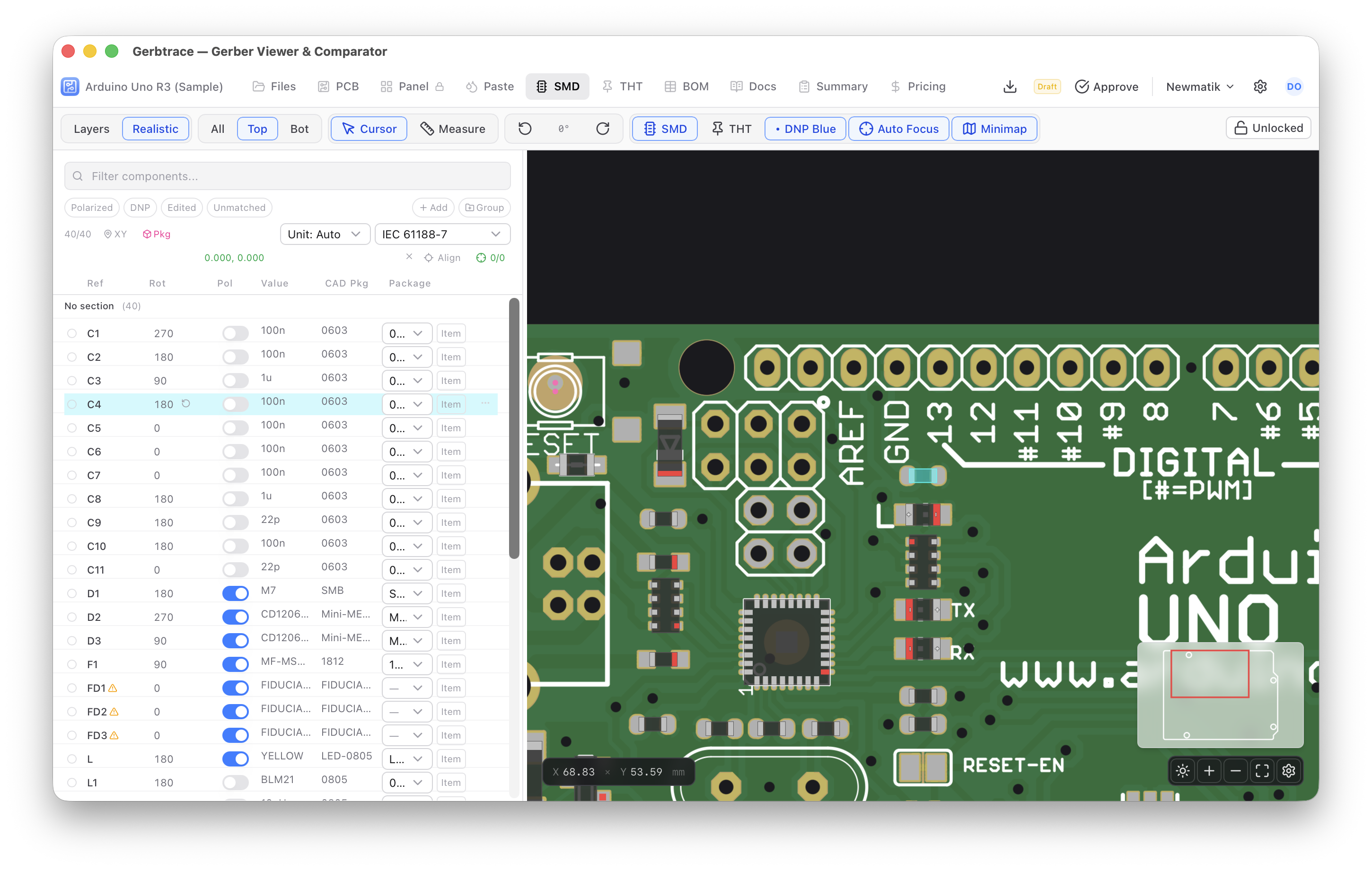The image size is (1372, 871).
Task: Rotate view clockwise icon
Action: 602,129
